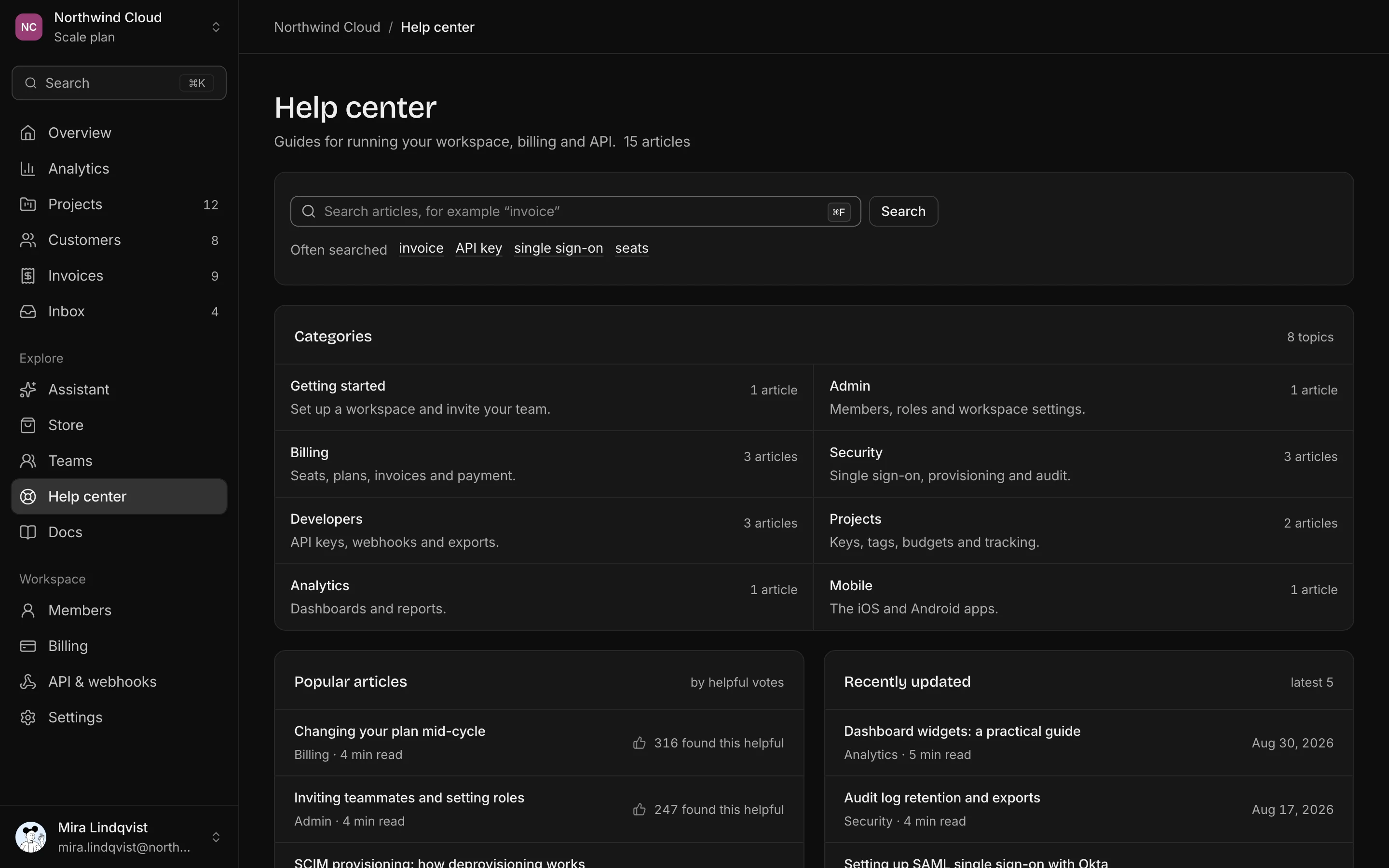1389x868 pixels.
Task: Click the Help center lifebuoy icon
Action: 27,497
